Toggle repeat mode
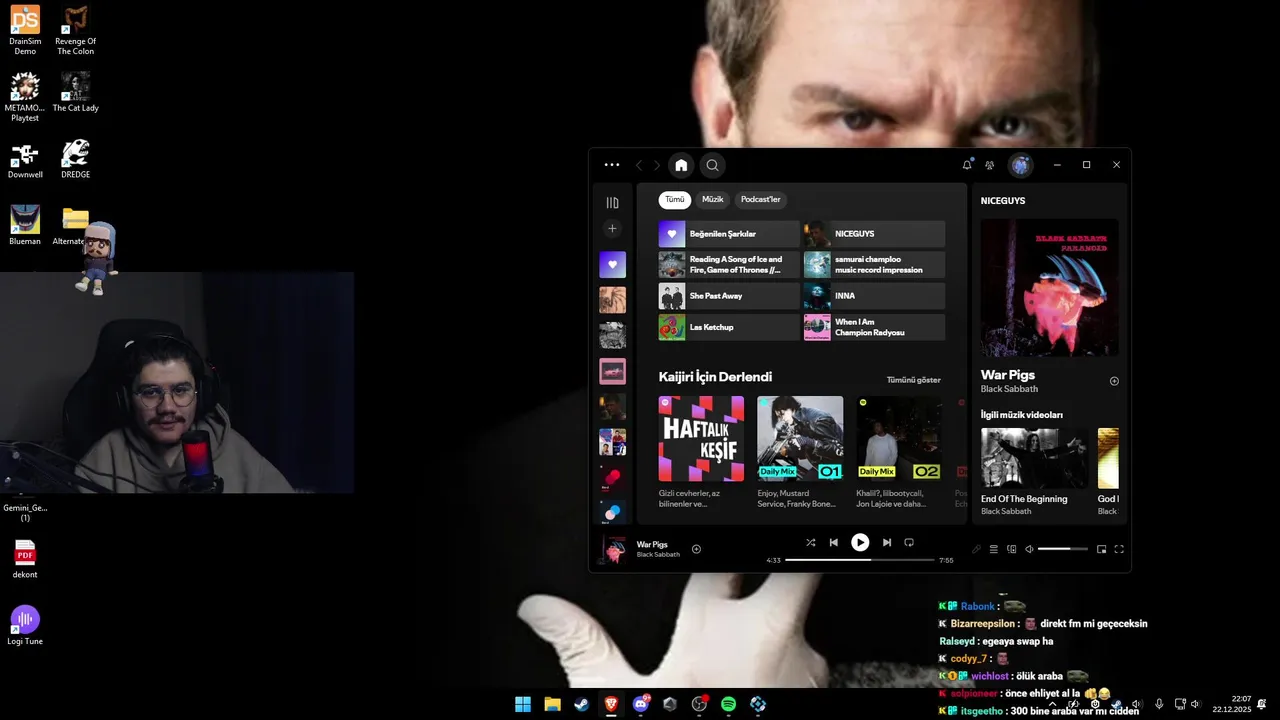 point(909,543)
